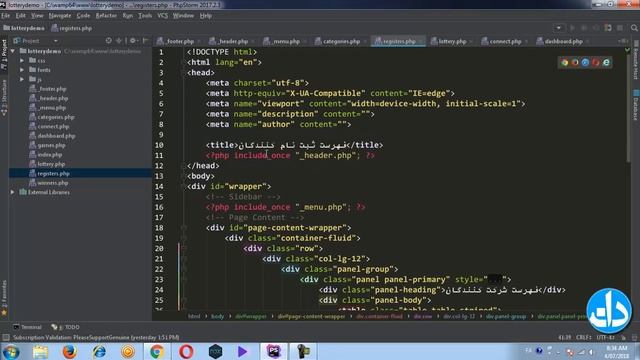The height and width of the screenshot is (360, 640).
Task: Open the Terminal tool window
Action: [27, 327]
